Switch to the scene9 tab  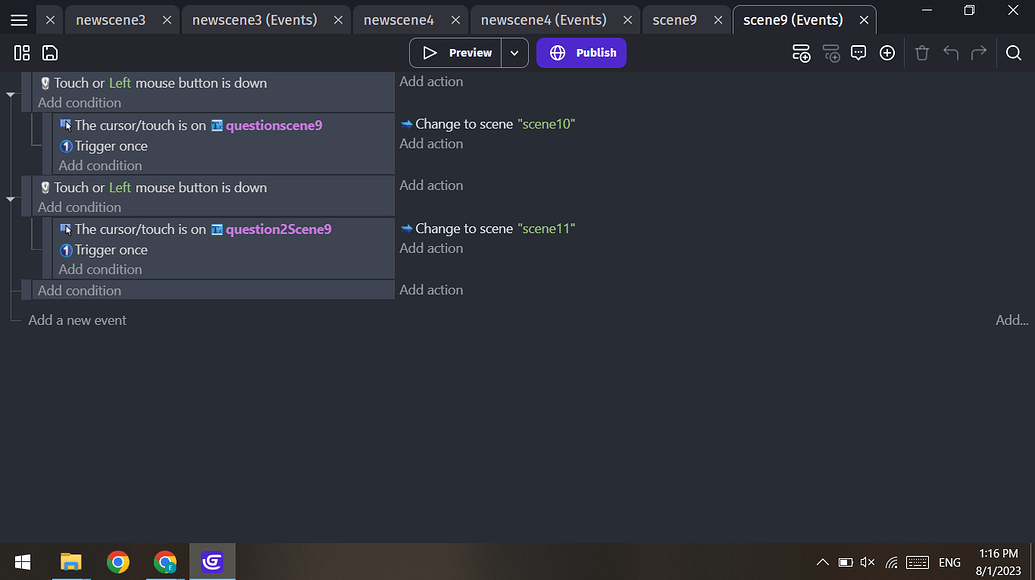[675, 20]
